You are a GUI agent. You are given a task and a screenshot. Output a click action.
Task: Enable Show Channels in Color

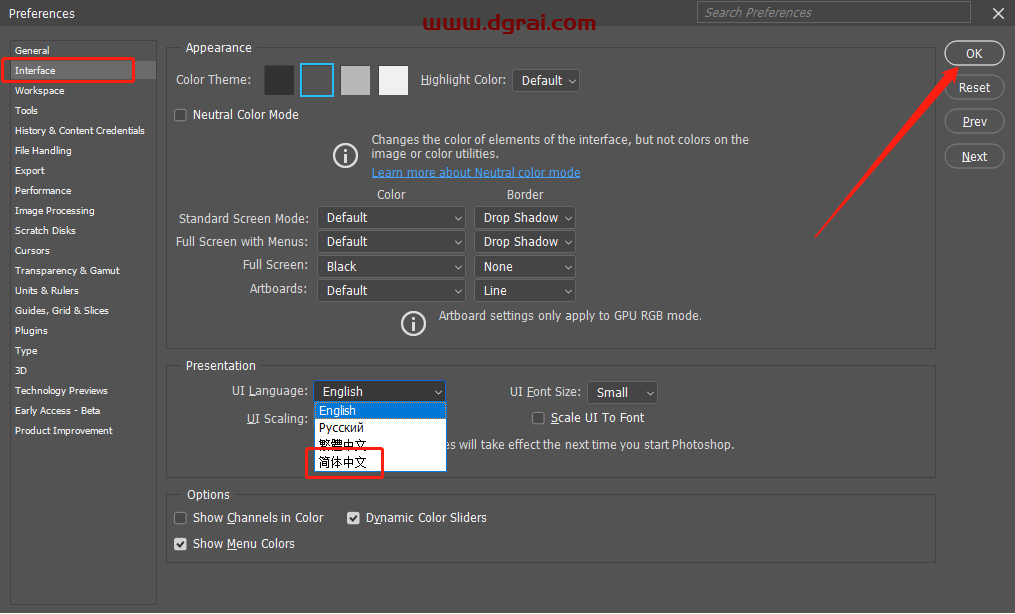[181, 518]
